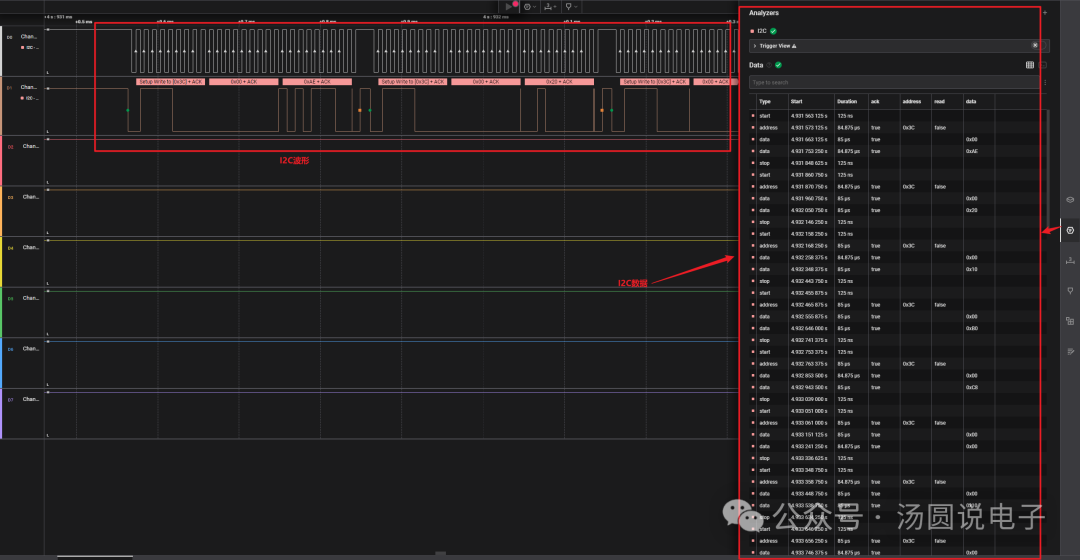Open Extensions panel from sidebar
This screenshot has height=560, width=1080.
click(1070, 321)
